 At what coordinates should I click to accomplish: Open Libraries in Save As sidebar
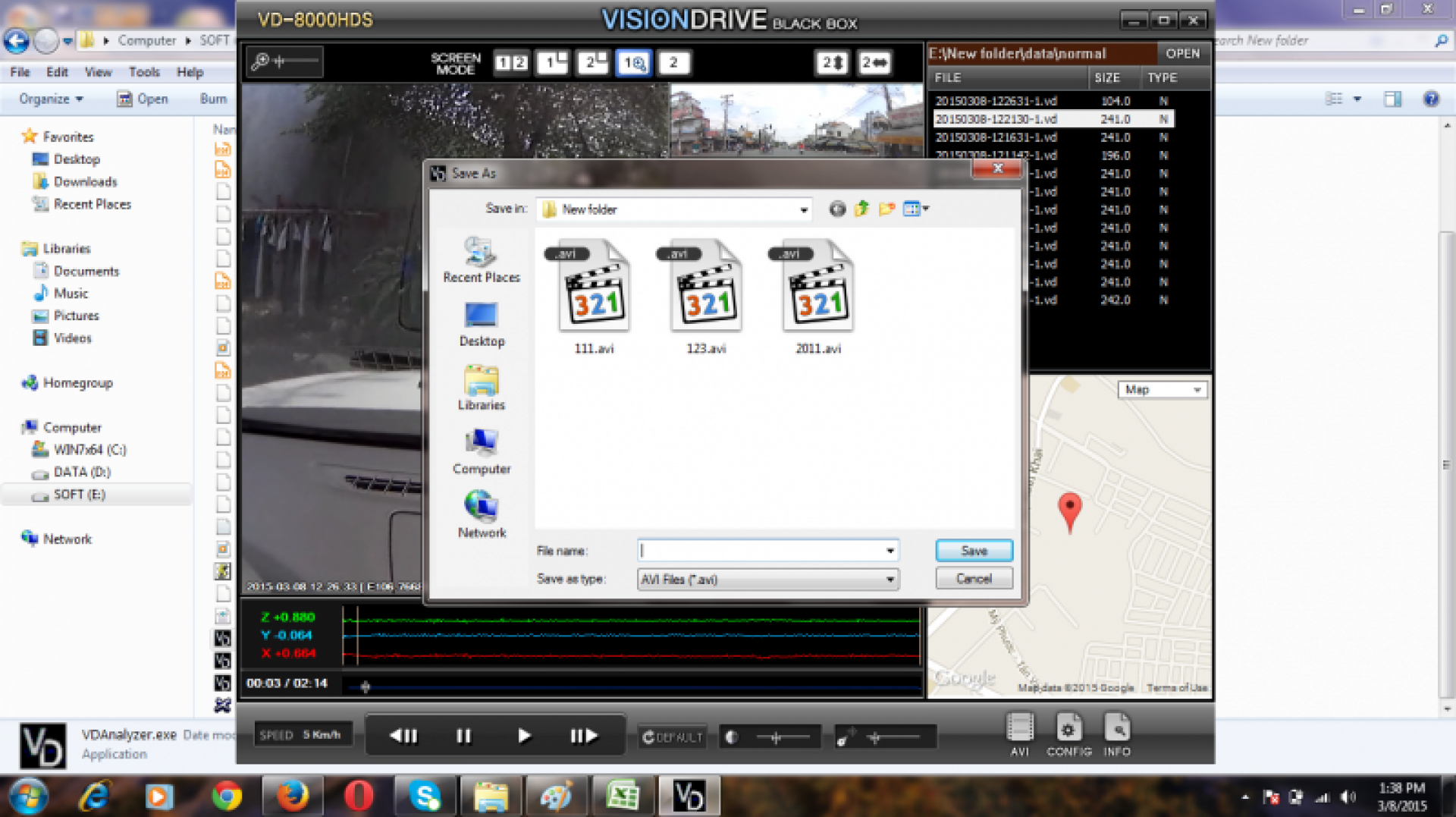482,388
